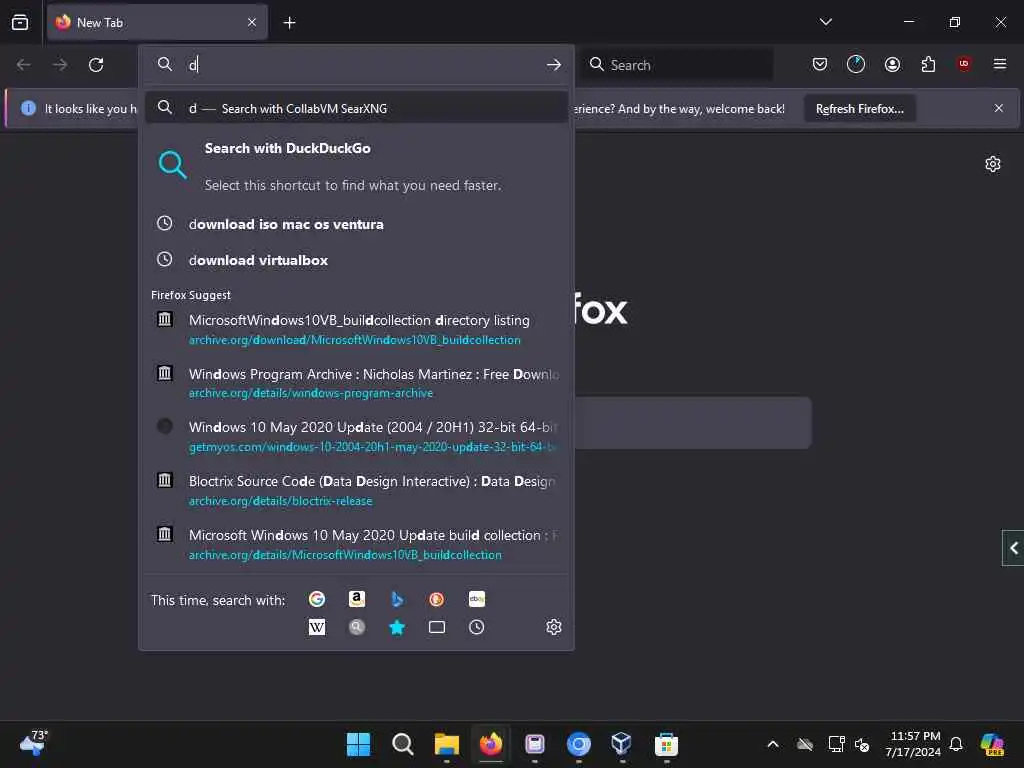Viewport: 1024px width, 768px height.
Task: Open Microsoft Windows 10 May 2020 build collection
Action: coord(356,544)
